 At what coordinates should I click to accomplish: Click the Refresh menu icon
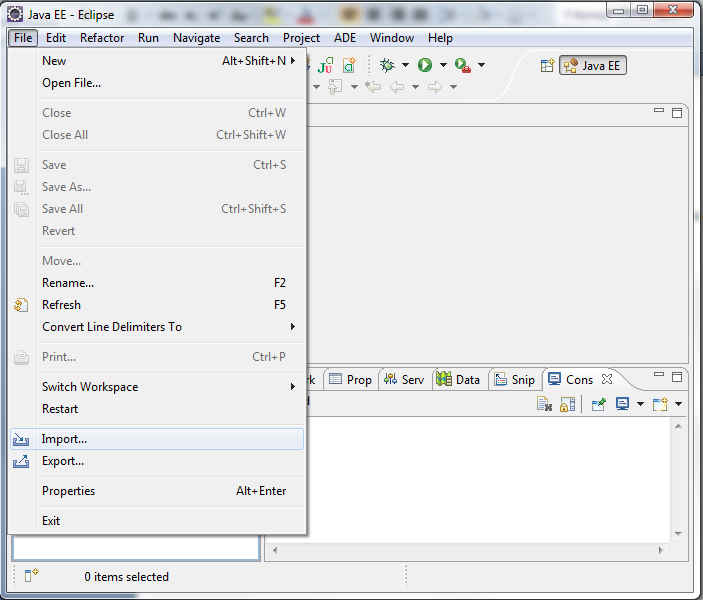coord(21,305)
